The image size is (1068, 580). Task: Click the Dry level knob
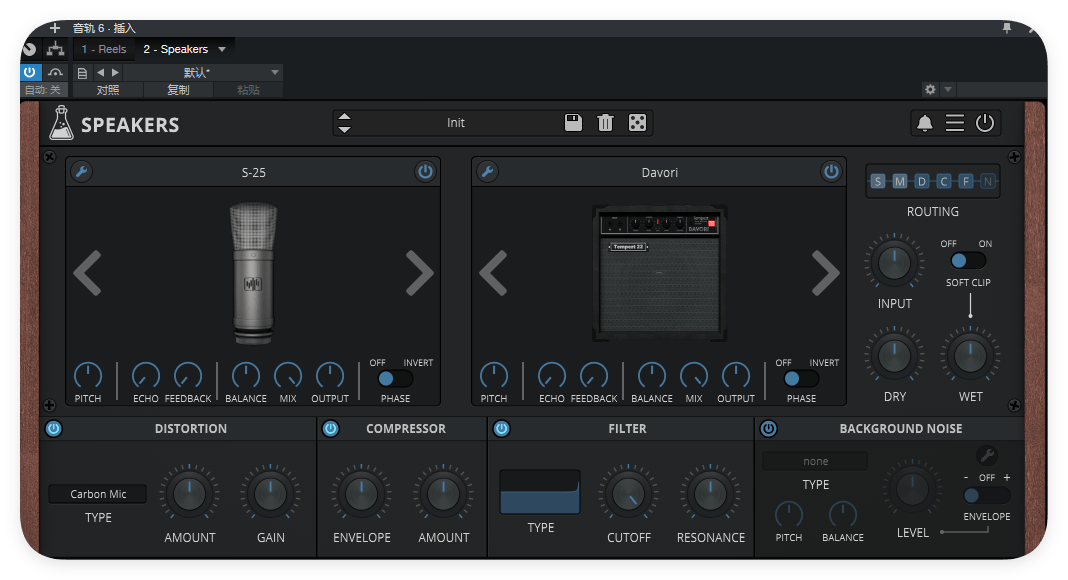click(894, 355)
